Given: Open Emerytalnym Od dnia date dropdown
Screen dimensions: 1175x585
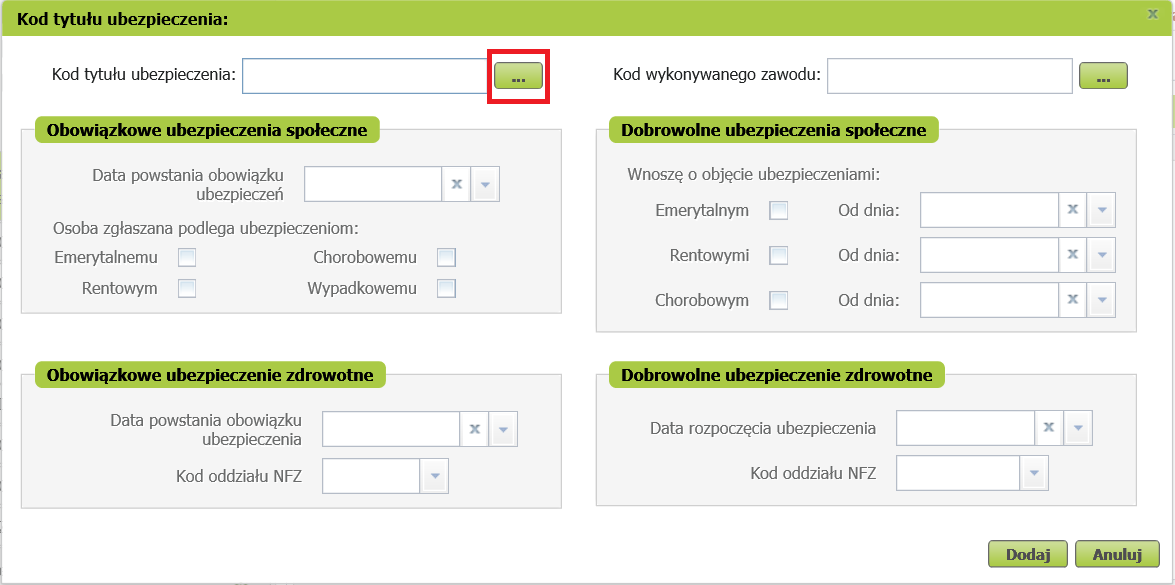Looking at the screenshot, I should (x=1102, y=210).
